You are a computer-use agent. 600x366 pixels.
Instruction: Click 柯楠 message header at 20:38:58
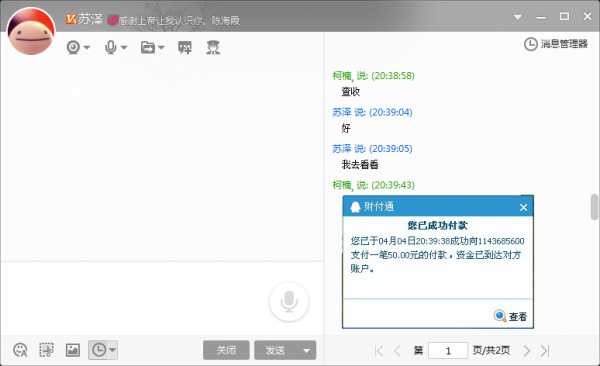pos(373,76)
